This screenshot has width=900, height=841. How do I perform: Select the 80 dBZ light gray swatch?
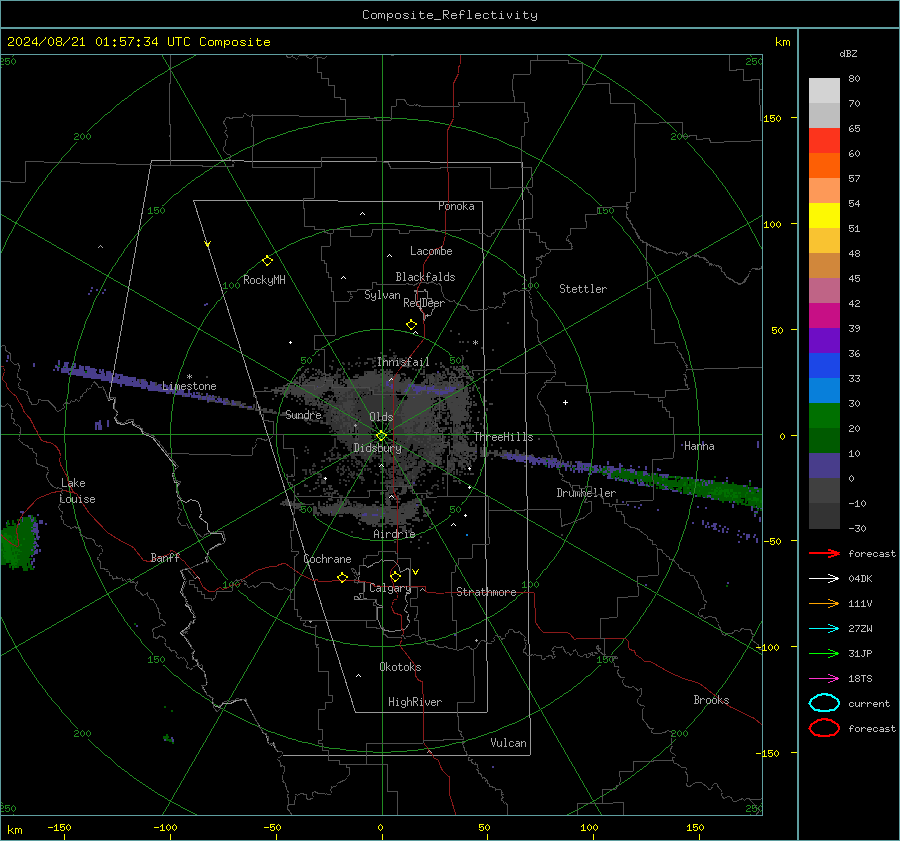pyautogui.click(x=824, y=90)
